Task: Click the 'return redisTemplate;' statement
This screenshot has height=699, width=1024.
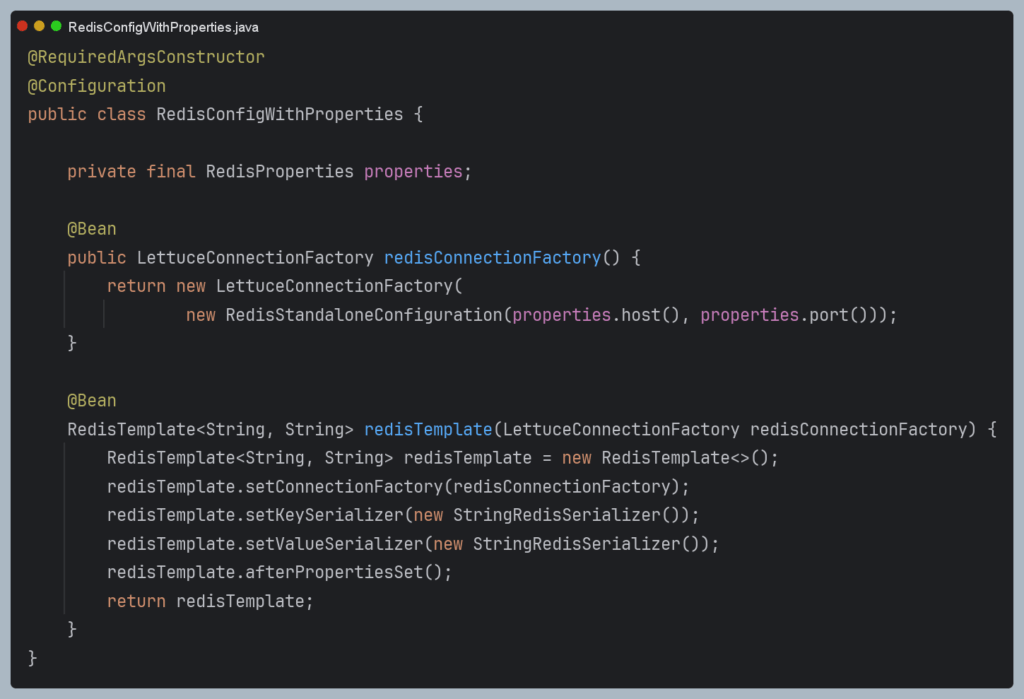Action: click(210, 602)
